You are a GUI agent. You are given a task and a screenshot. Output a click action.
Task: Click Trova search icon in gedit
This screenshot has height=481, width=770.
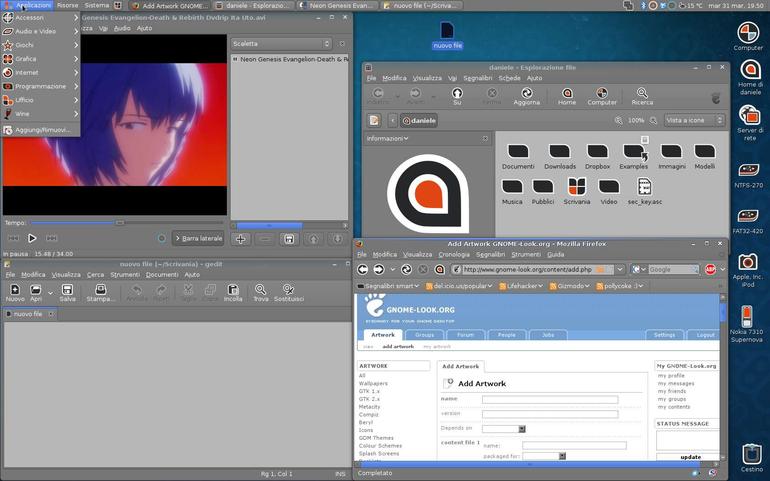[261, 293]
